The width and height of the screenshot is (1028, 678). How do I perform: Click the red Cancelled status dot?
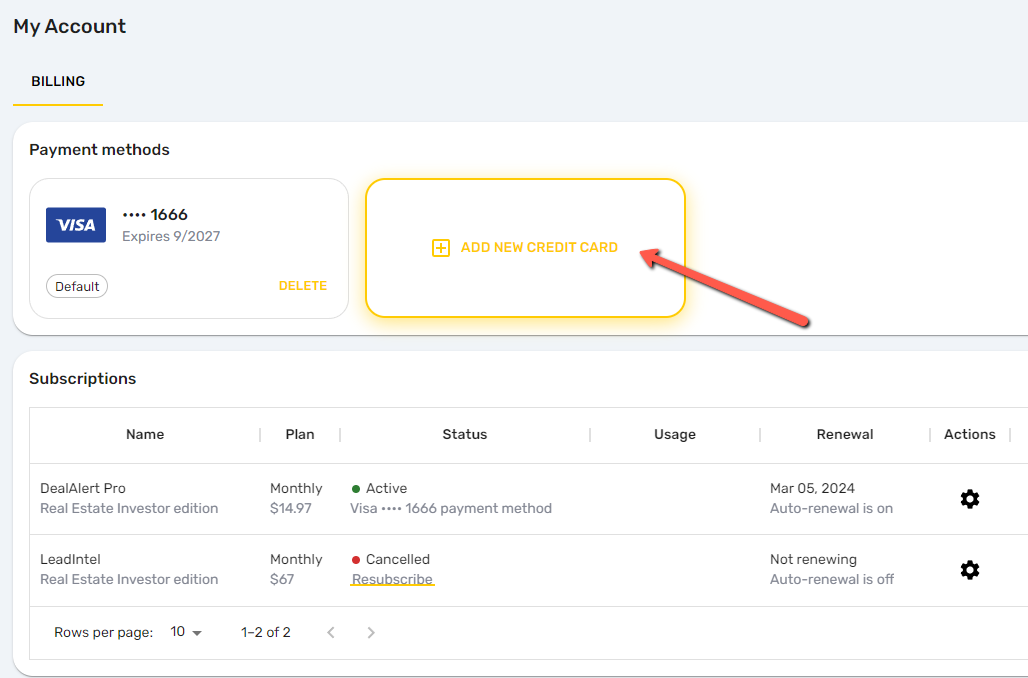click(356, 560)
